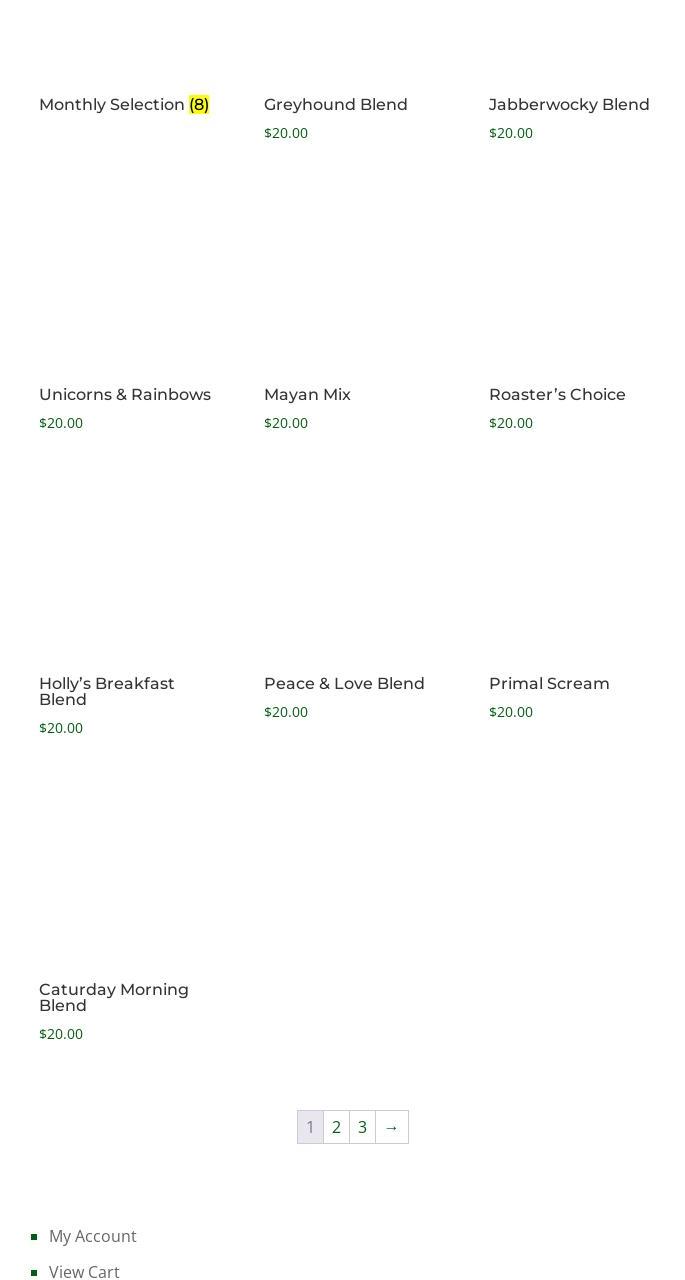Click the next page arrow
Viewport: 685px width, 1280px height.
[392, 1127]
